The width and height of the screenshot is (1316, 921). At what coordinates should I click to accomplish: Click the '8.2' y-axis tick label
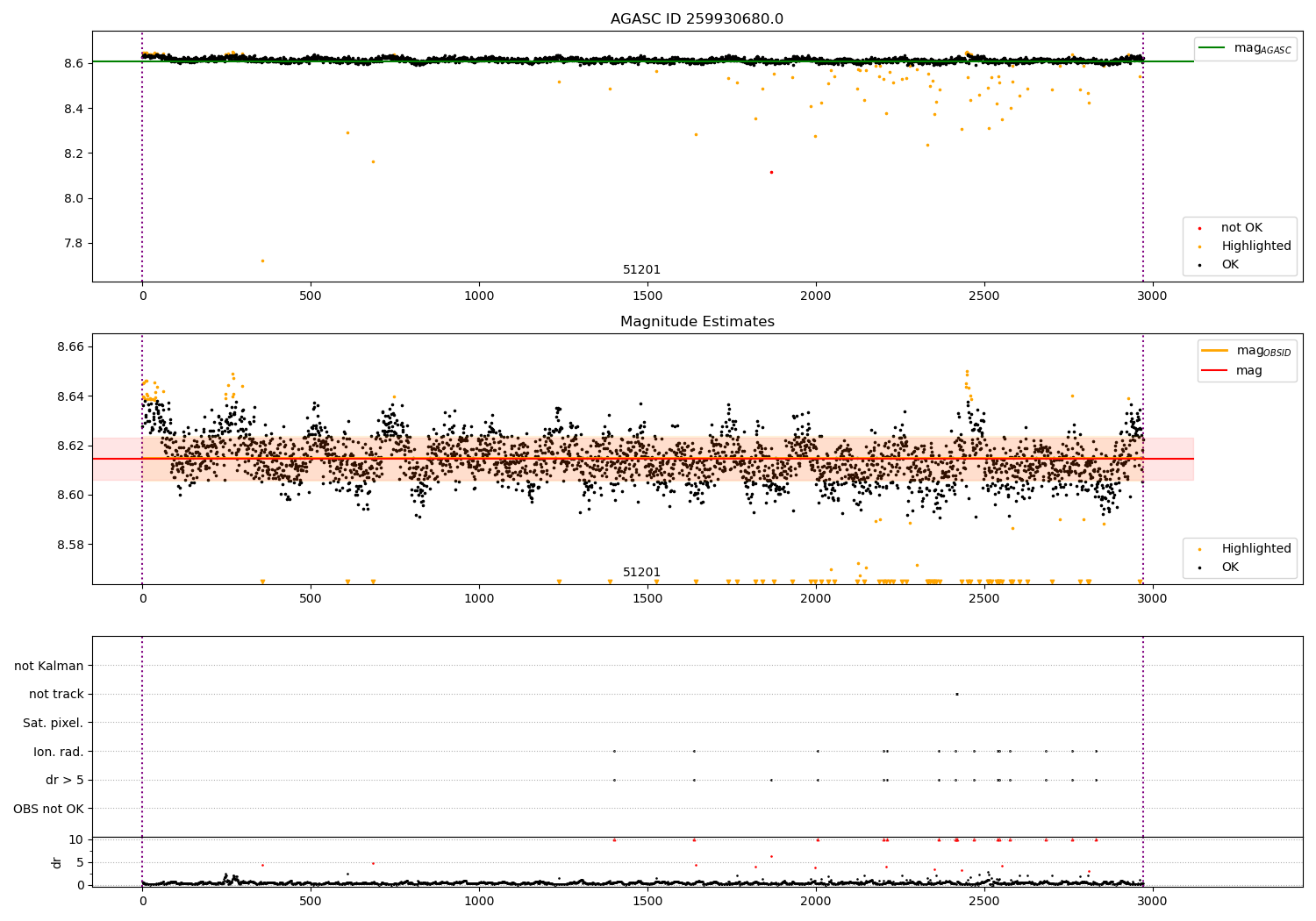click(74, 153)
